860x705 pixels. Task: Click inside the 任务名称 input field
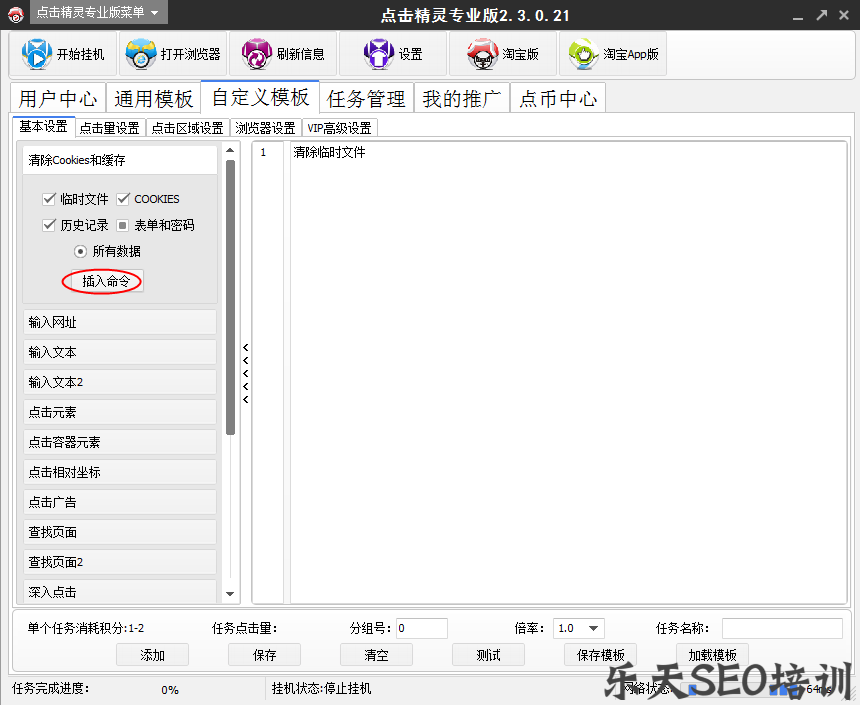tap(783, 628)
